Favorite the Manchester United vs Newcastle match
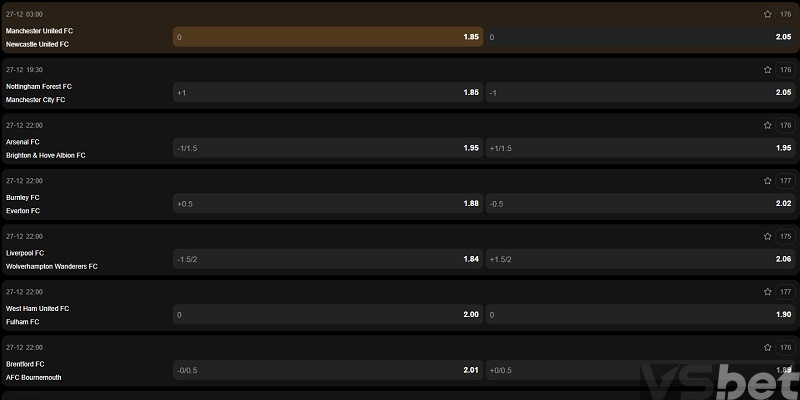 coord(767,15)
